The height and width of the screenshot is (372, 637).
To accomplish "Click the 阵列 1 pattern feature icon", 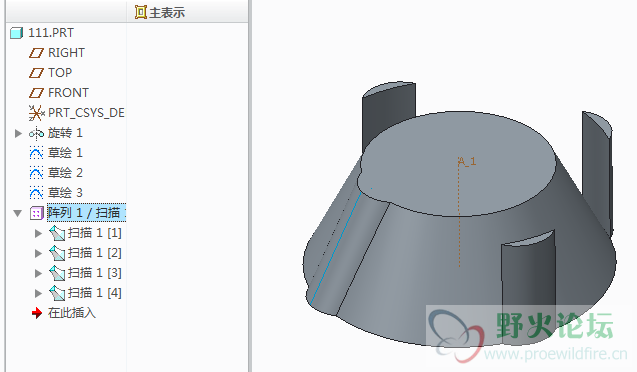I will [37, 213].
